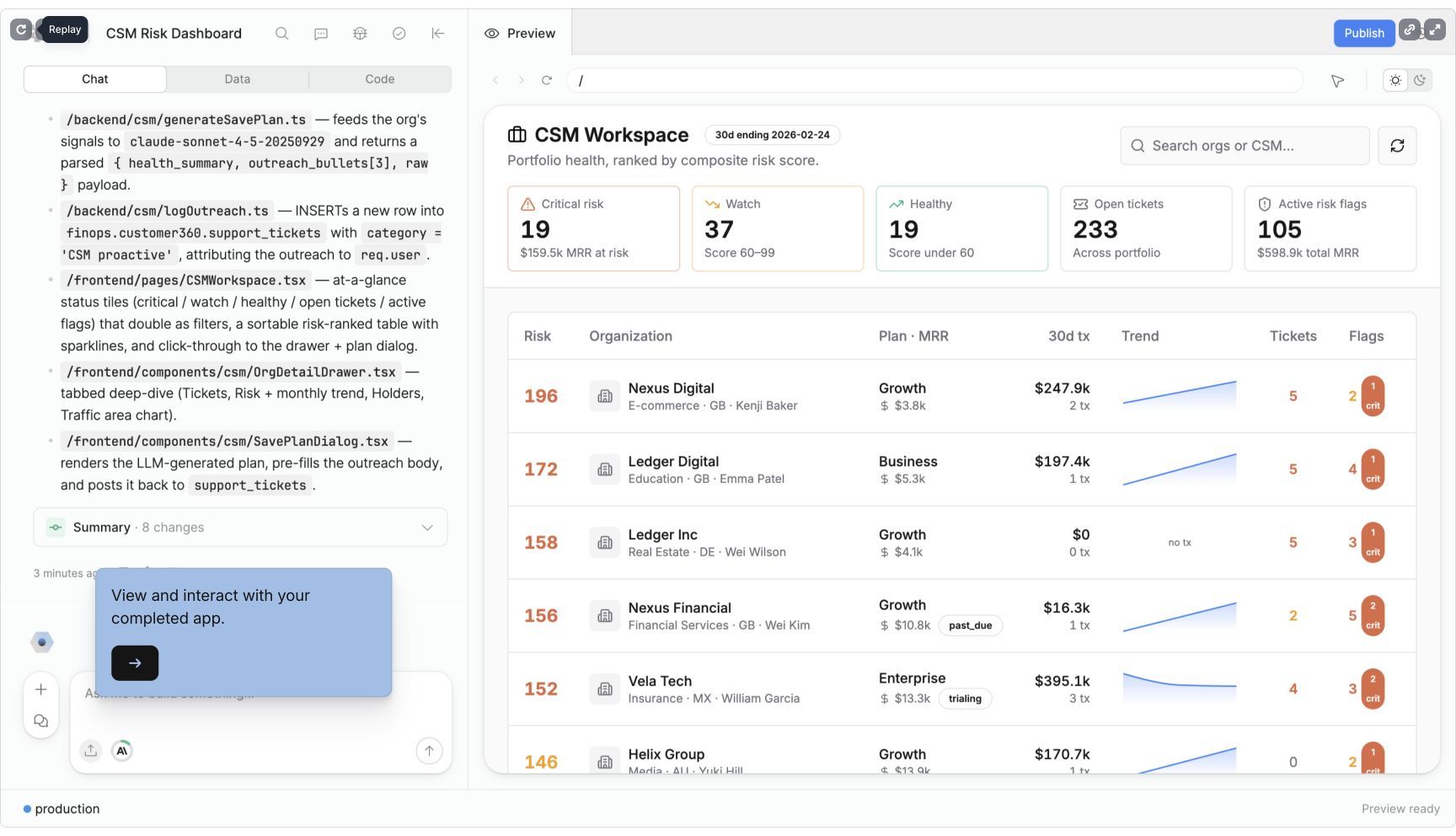Open the Nexus Digital row
Image resolution: width=1456 pixels, height=836 pixels.
coord(961,396)
